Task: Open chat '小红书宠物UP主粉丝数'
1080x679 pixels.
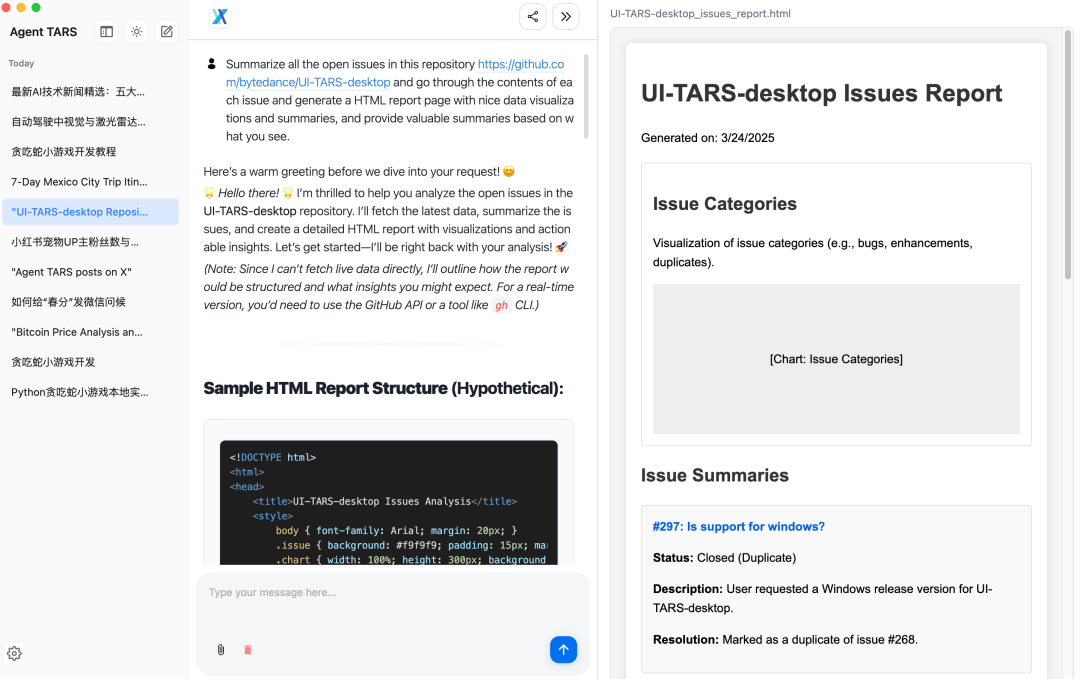Action: [90, 242]
